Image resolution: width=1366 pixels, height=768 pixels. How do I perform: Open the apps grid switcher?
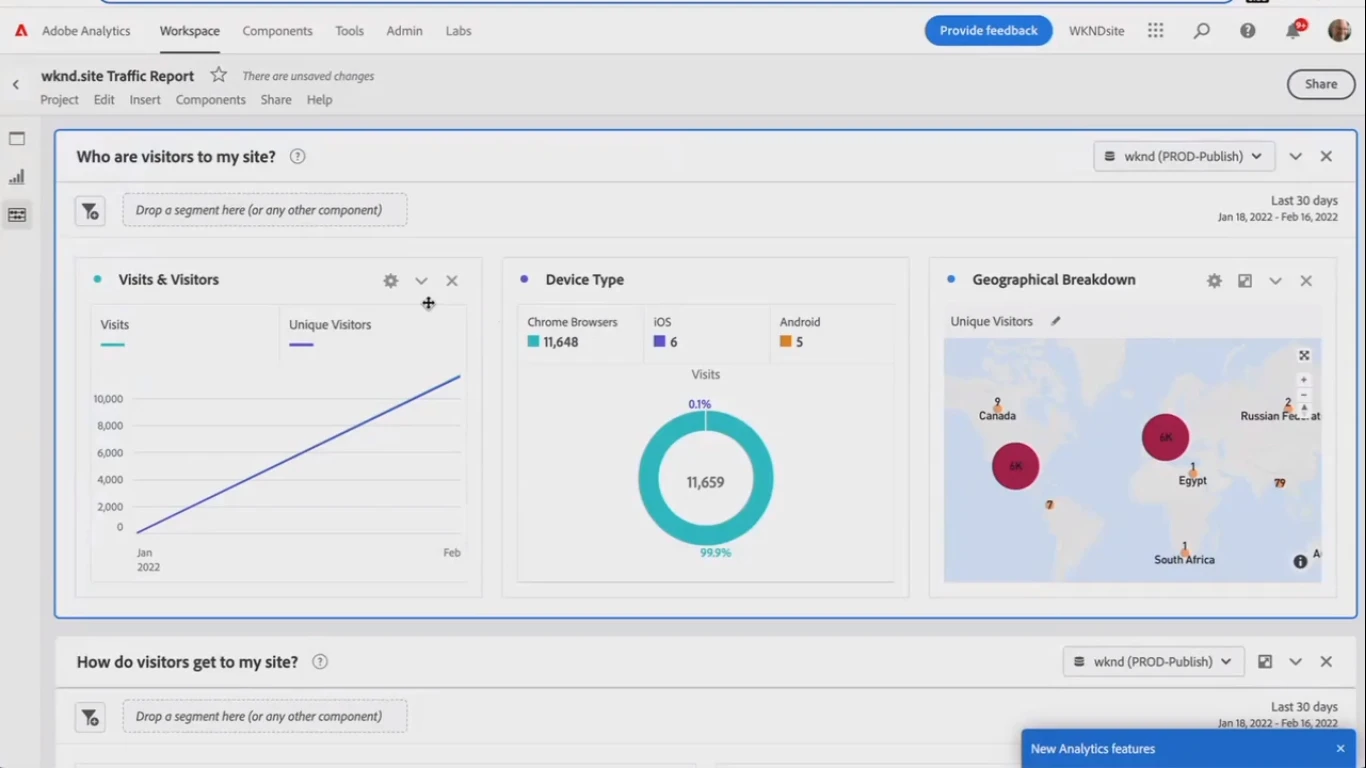click(x=1156, y=31)
